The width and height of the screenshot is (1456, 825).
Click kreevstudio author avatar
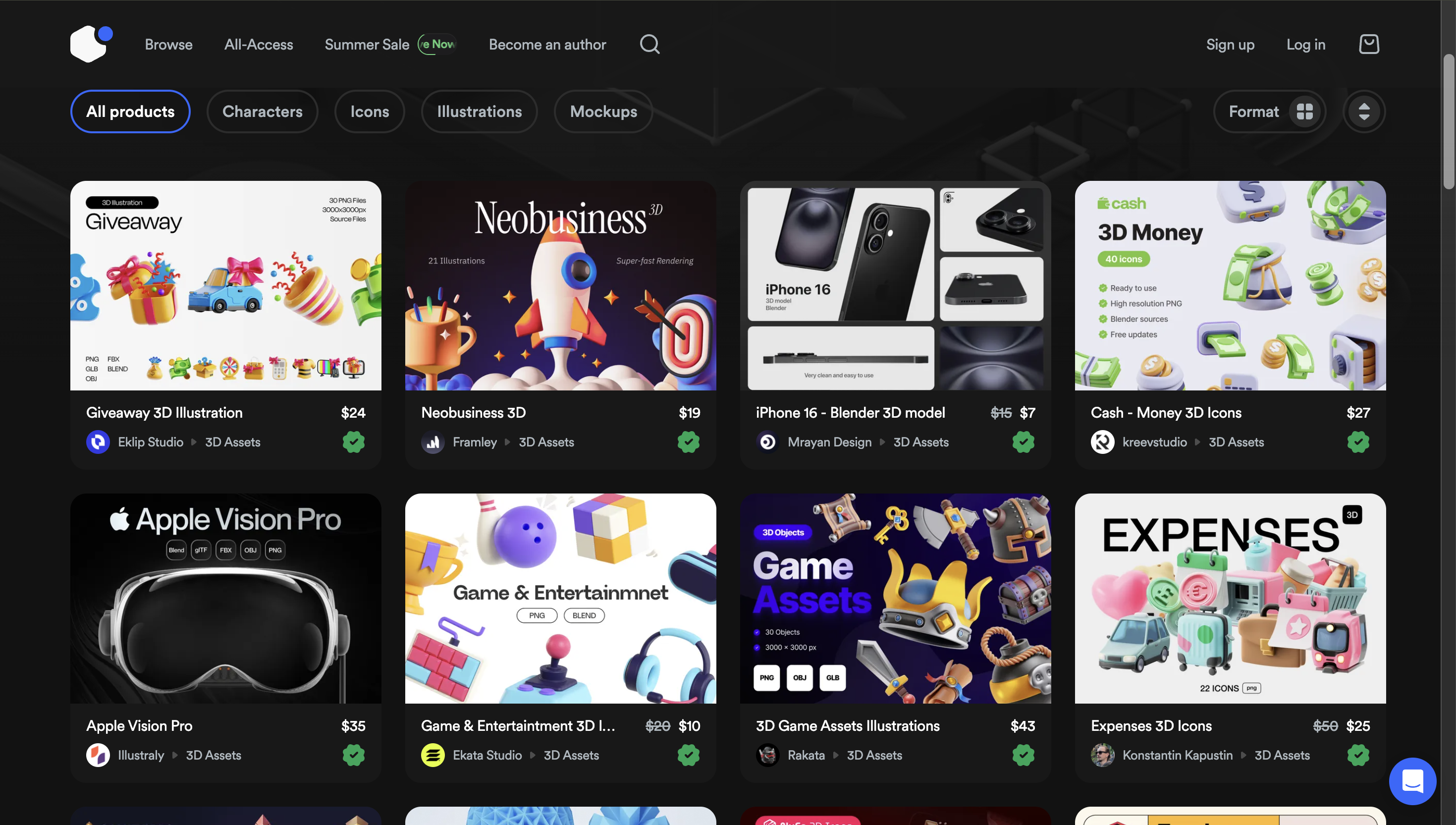click(x=1102, y=442)
